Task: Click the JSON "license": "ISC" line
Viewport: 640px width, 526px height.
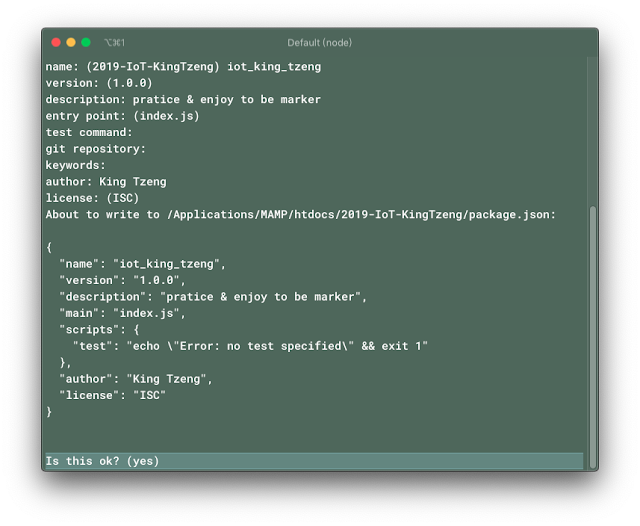Action: pos(113,395)
